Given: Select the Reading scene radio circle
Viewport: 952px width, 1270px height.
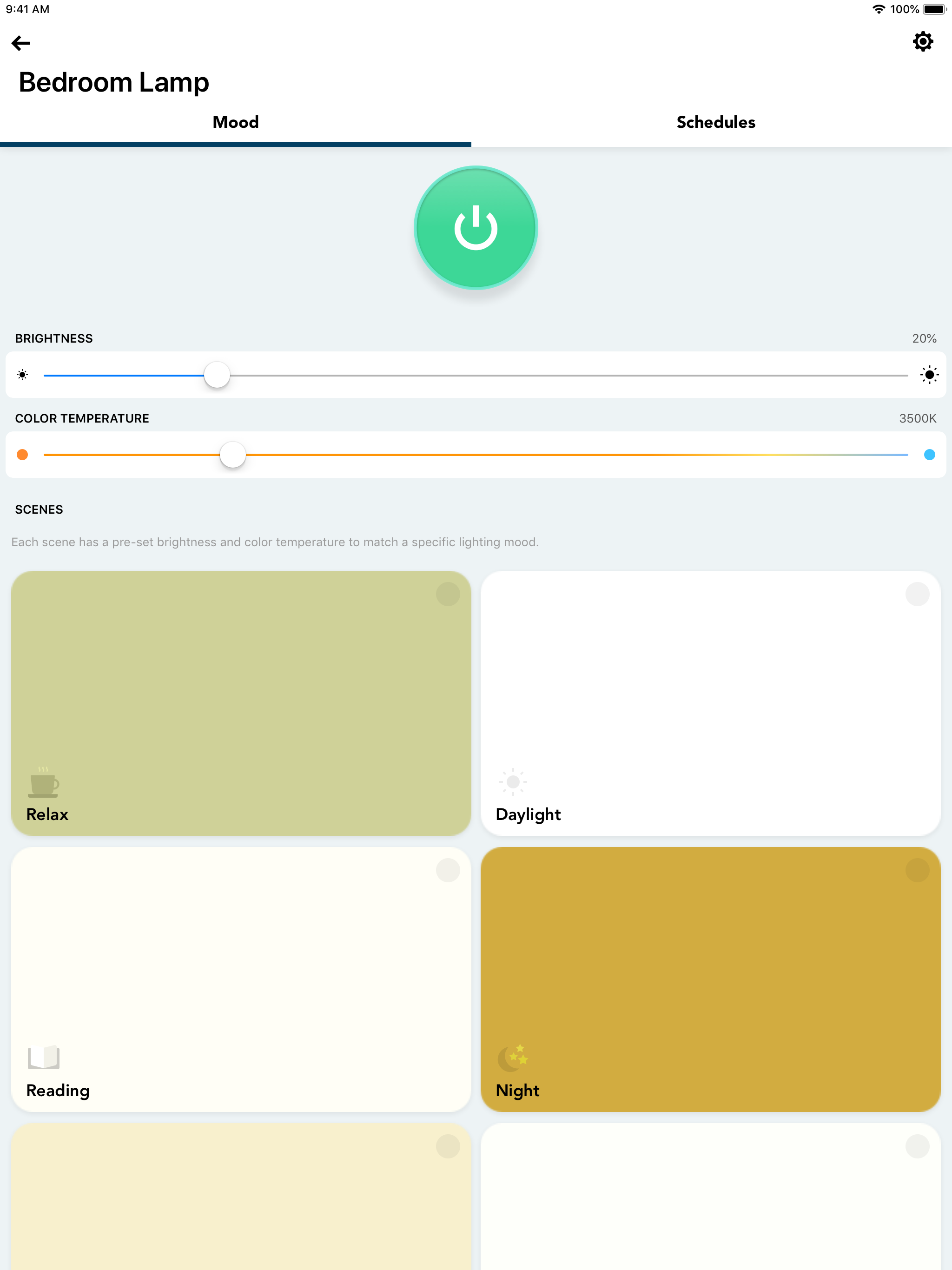Looking at the screenshot, I should [x=448, y=870].
